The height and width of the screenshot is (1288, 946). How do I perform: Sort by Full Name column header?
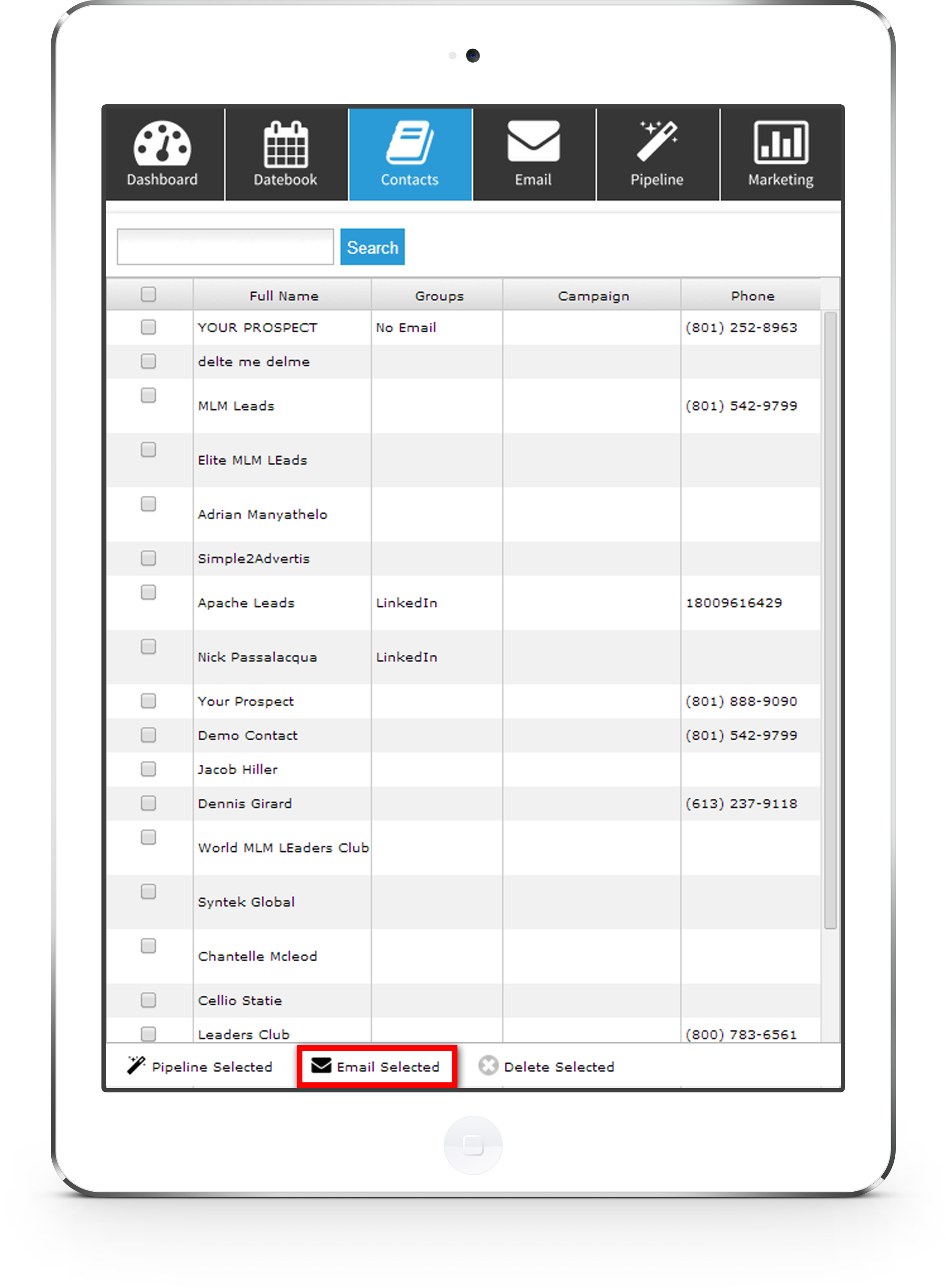pyautogui.click(x=283, y=296)
